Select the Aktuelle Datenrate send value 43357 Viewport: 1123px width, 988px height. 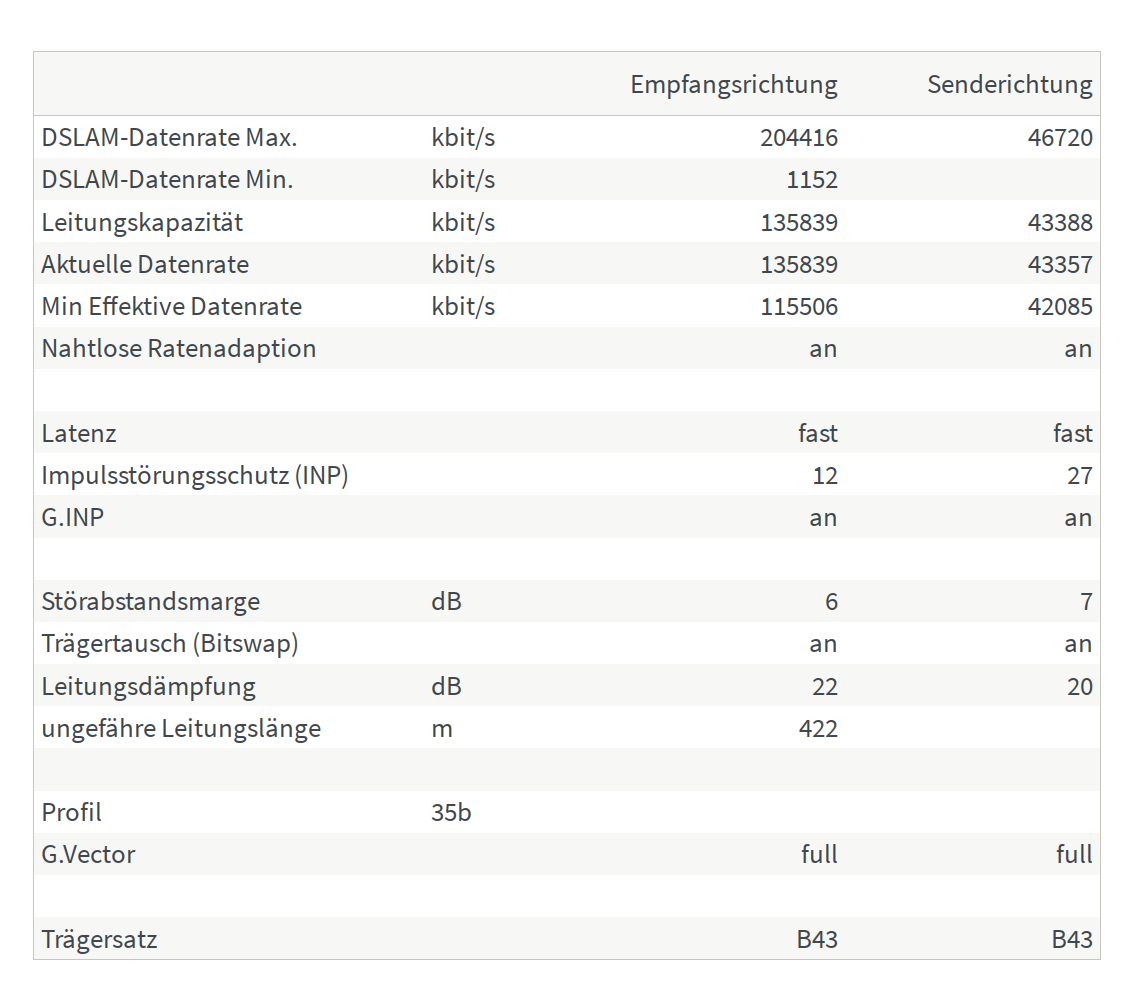coord(1060,264)
